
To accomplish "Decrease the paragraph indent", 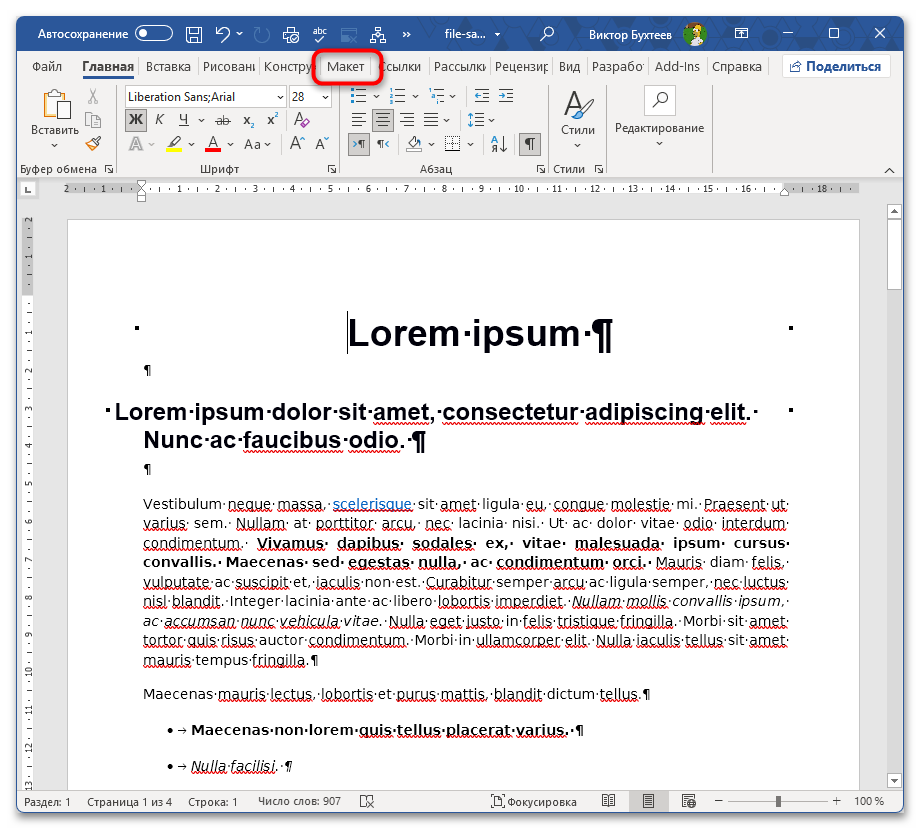I will point(482,96).
